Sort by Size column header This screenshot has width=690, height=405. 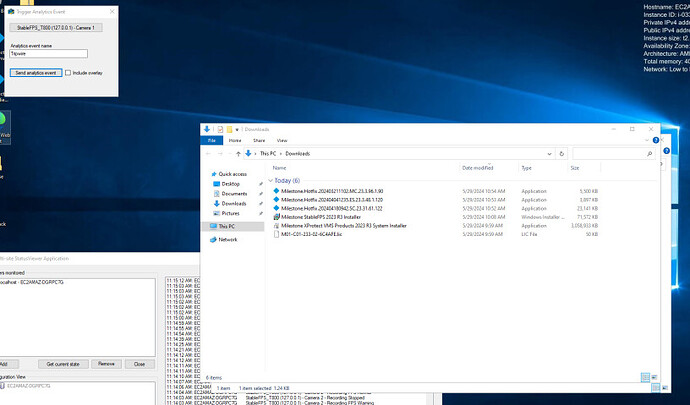(575, 168)
